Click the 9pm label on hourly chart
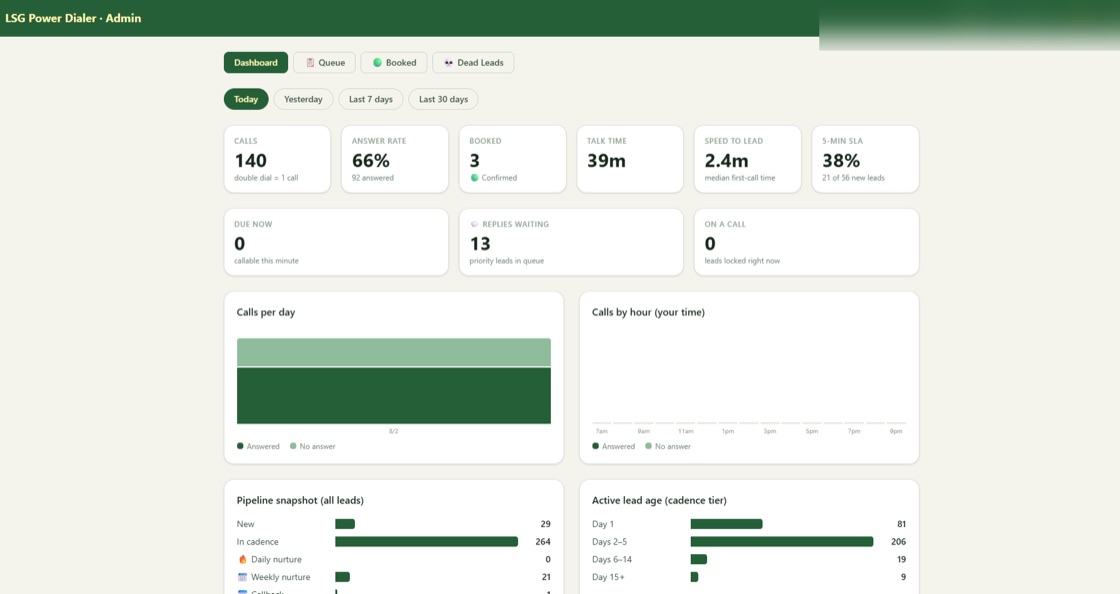The width and height of the screenshot is (1120, 594). (896, 431)
